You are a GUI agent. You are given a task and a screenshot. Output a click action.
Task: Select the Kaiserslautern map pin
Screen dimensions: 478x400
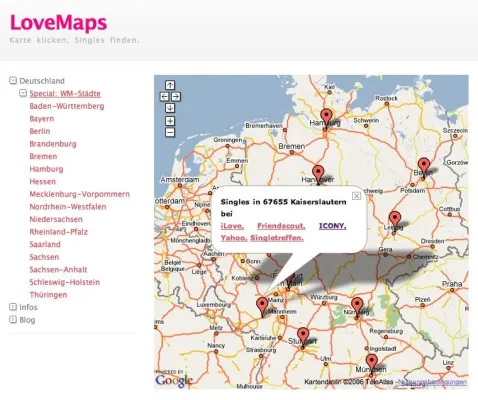coord(262,307)
